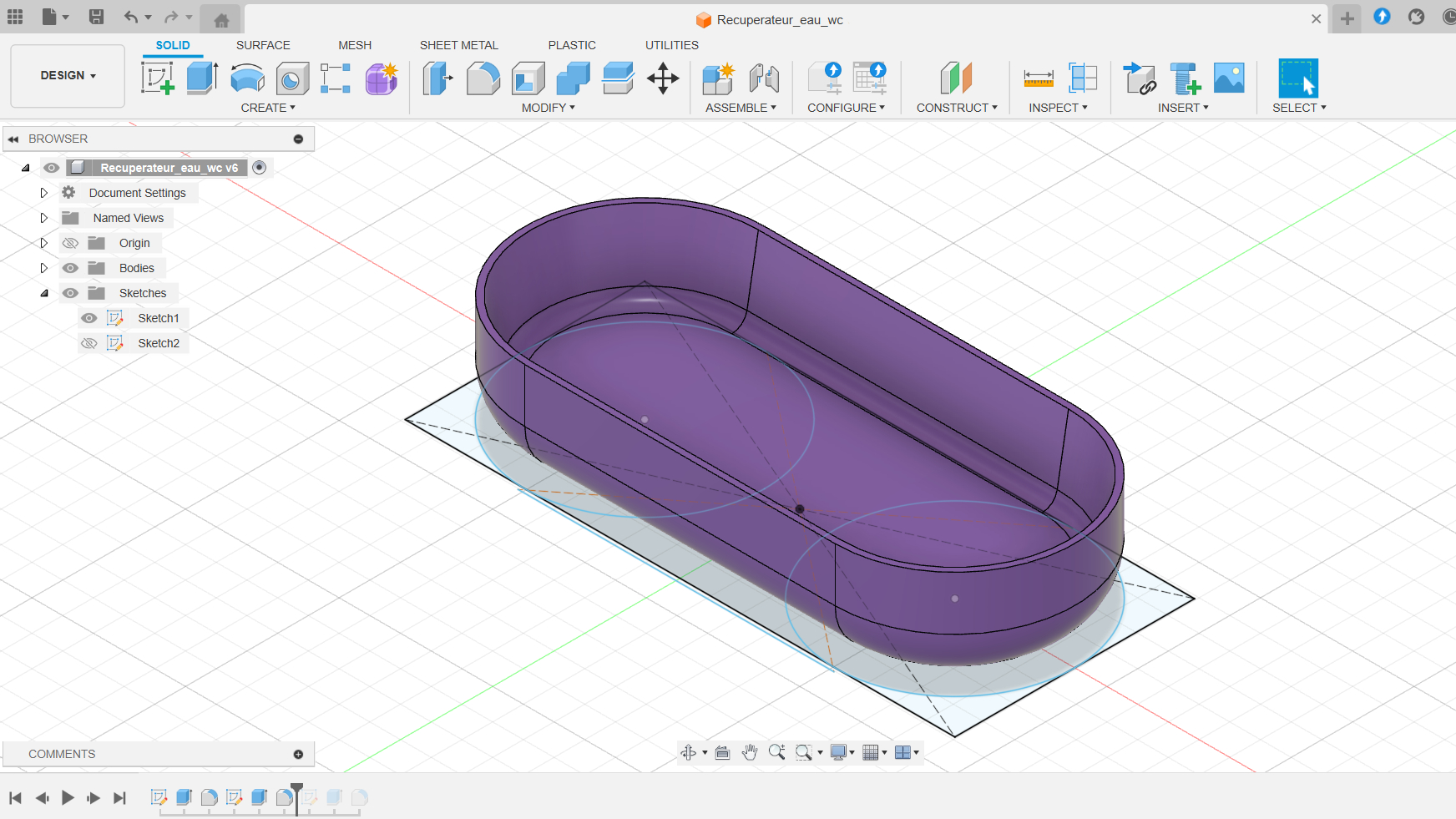Open the Create Form tool

pos(382,78)
